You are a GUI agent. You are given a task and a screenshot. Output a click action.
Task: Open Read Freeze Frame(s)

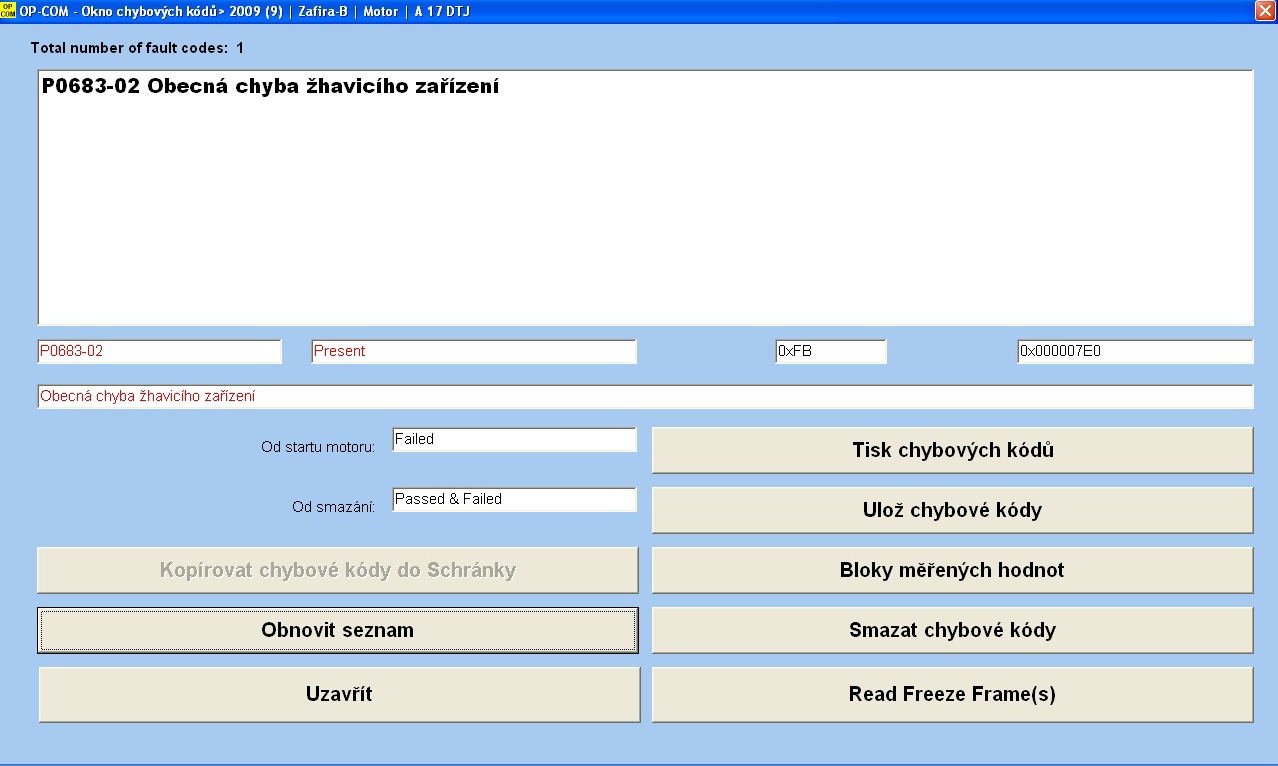coord(952,694)
